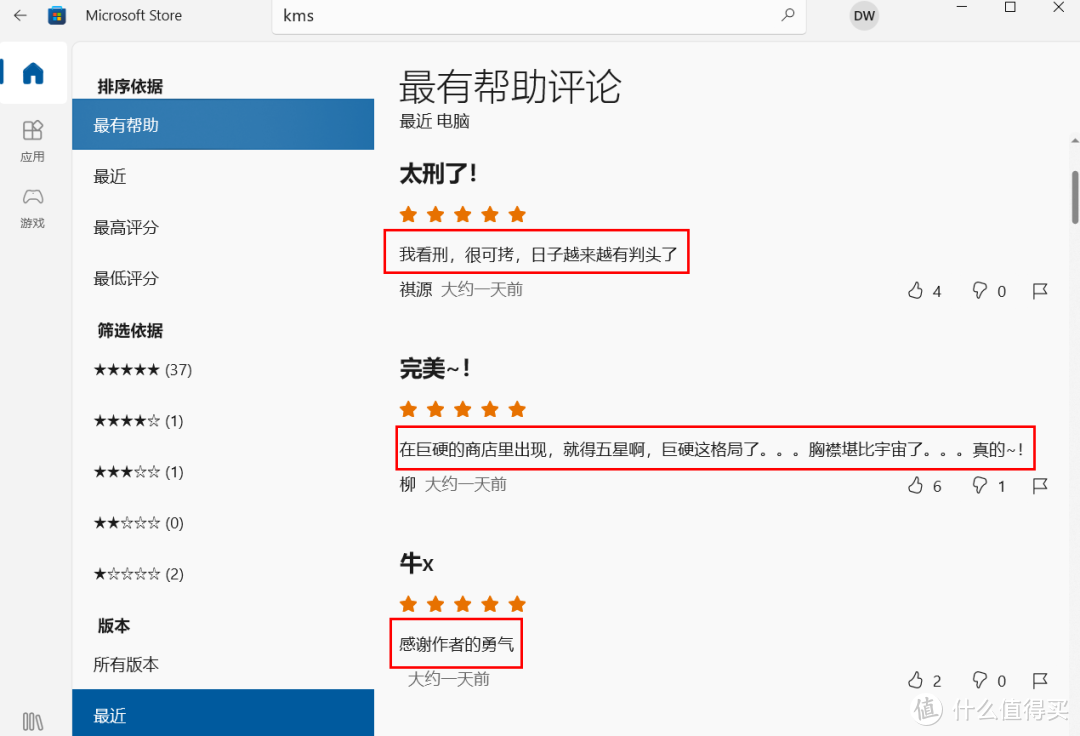
Task: Click the 版本 section label
Action: [114, 625]
